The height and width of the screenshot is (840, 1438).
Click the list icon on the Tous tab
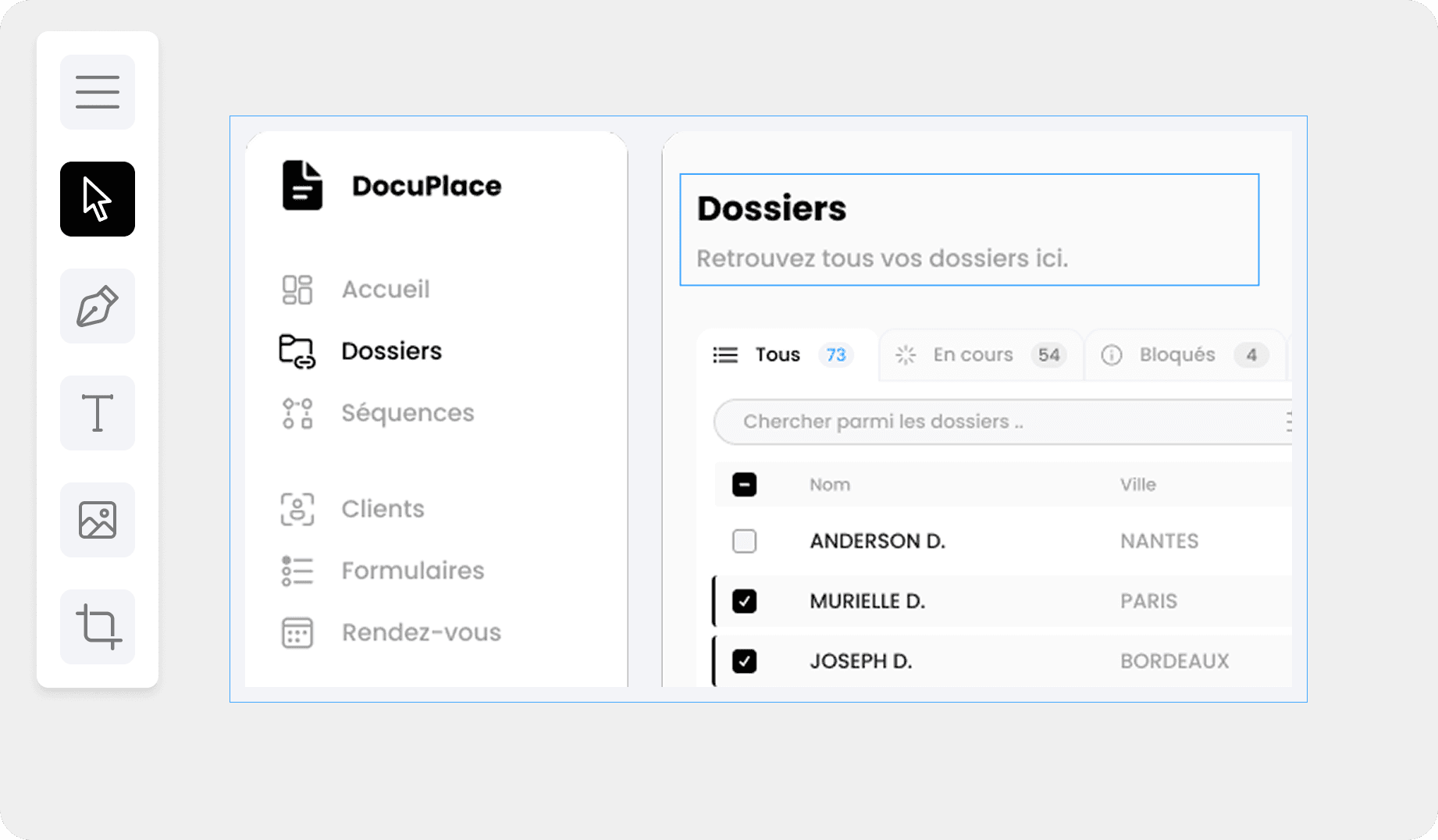725,355
